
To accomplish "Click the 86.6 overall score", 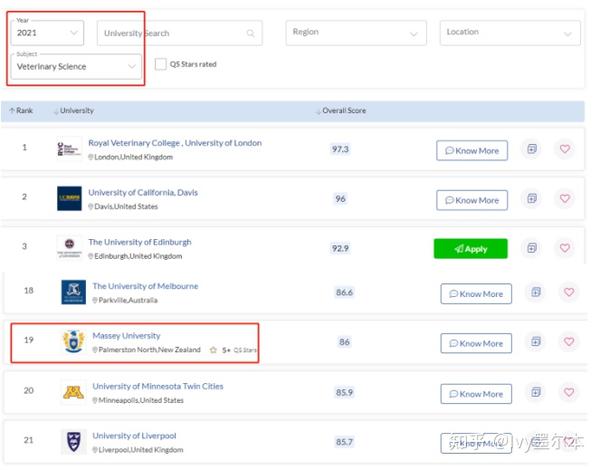I will (x=344, y=292).
